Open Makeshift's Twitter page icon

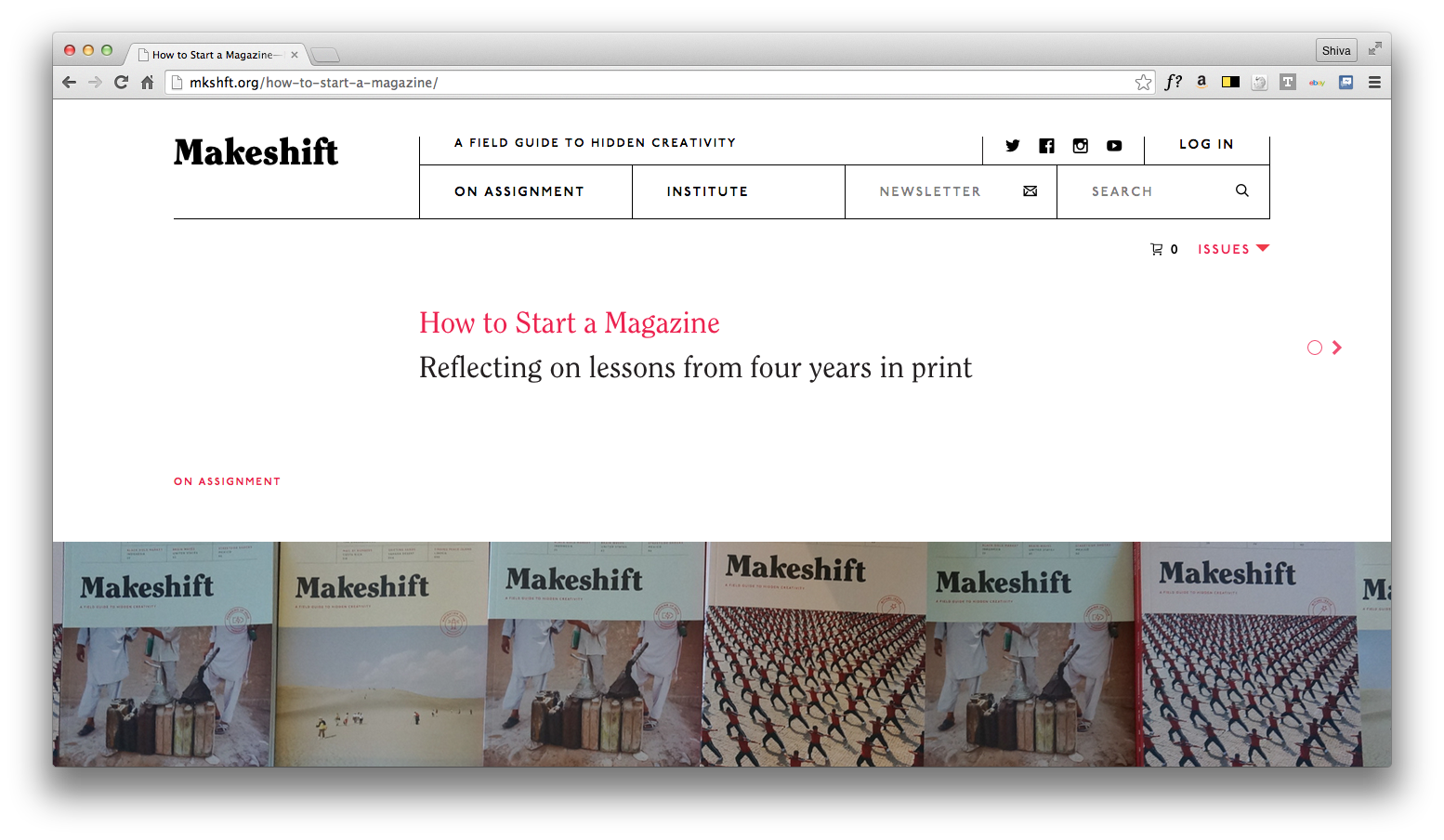1013,146
